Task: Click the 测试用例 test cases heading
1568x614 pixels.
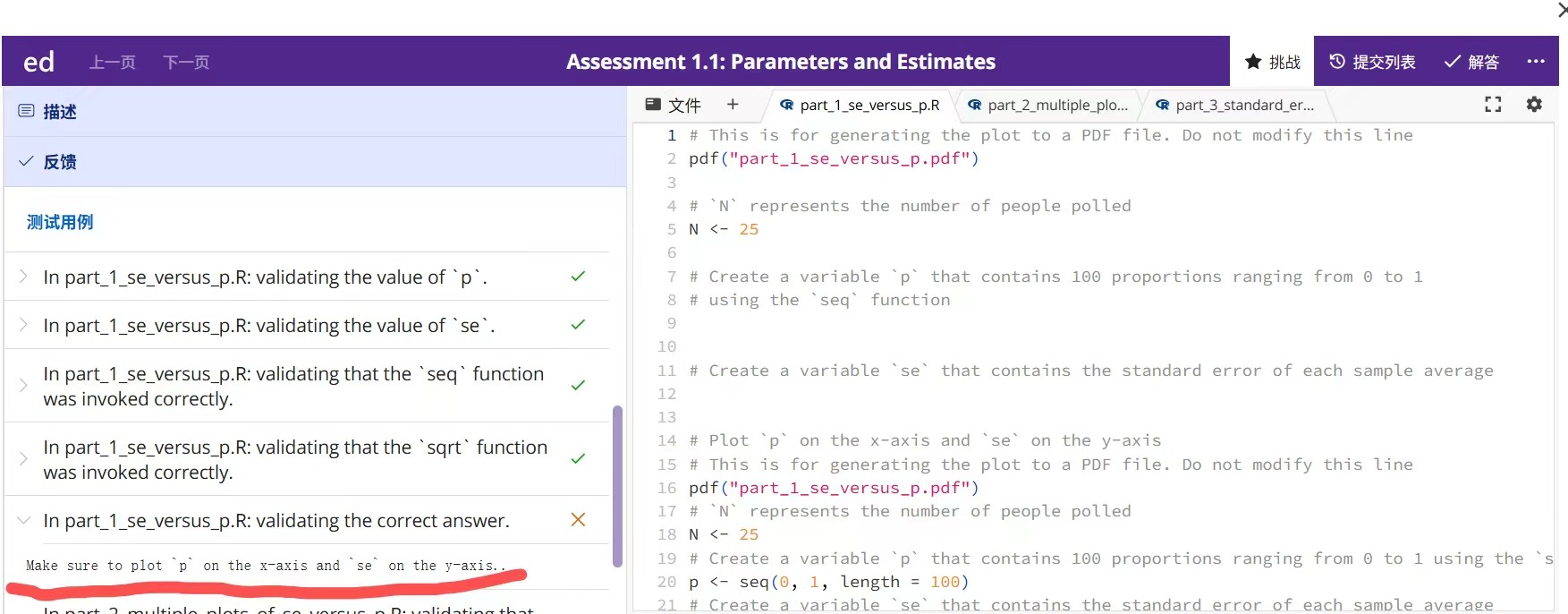Action: pos(60,222)
